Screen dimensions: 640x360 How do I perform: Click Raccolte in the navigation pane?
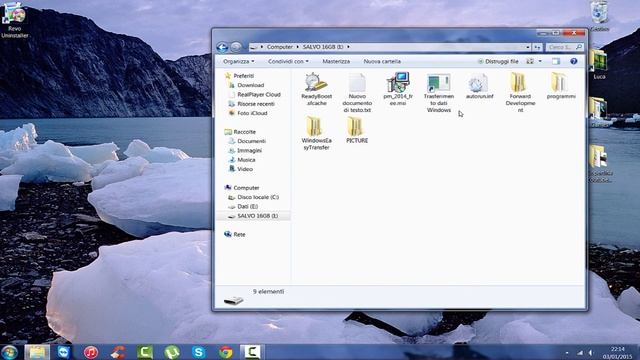click(x=244, y=132)
